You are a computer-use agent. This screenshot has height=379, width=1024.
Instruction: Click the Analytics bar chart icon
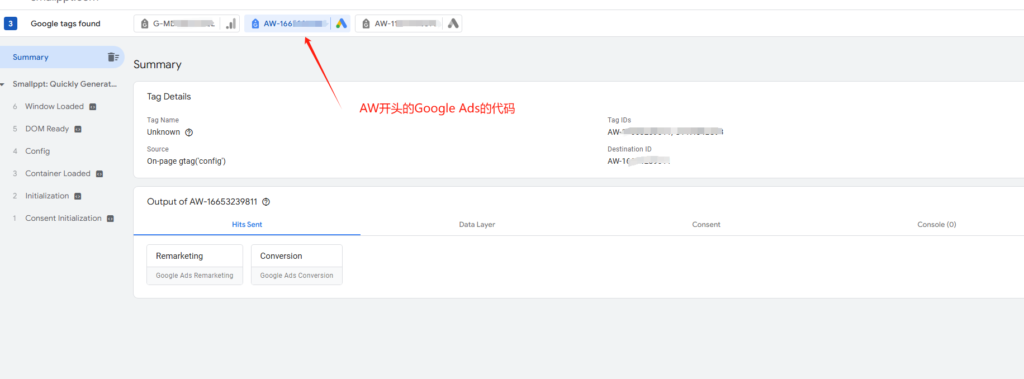point(231,24)
